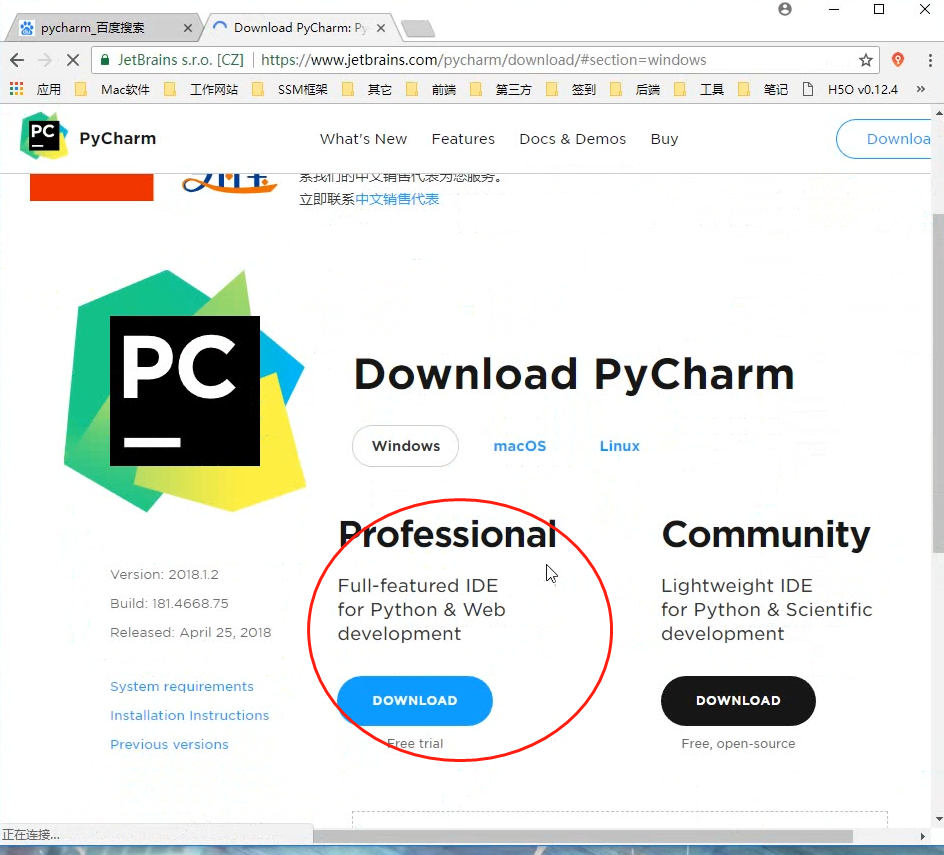Open the orange location pin extension icon
Image resolution: width=944 pixels, height=855 pixels.
coord(898,60)
